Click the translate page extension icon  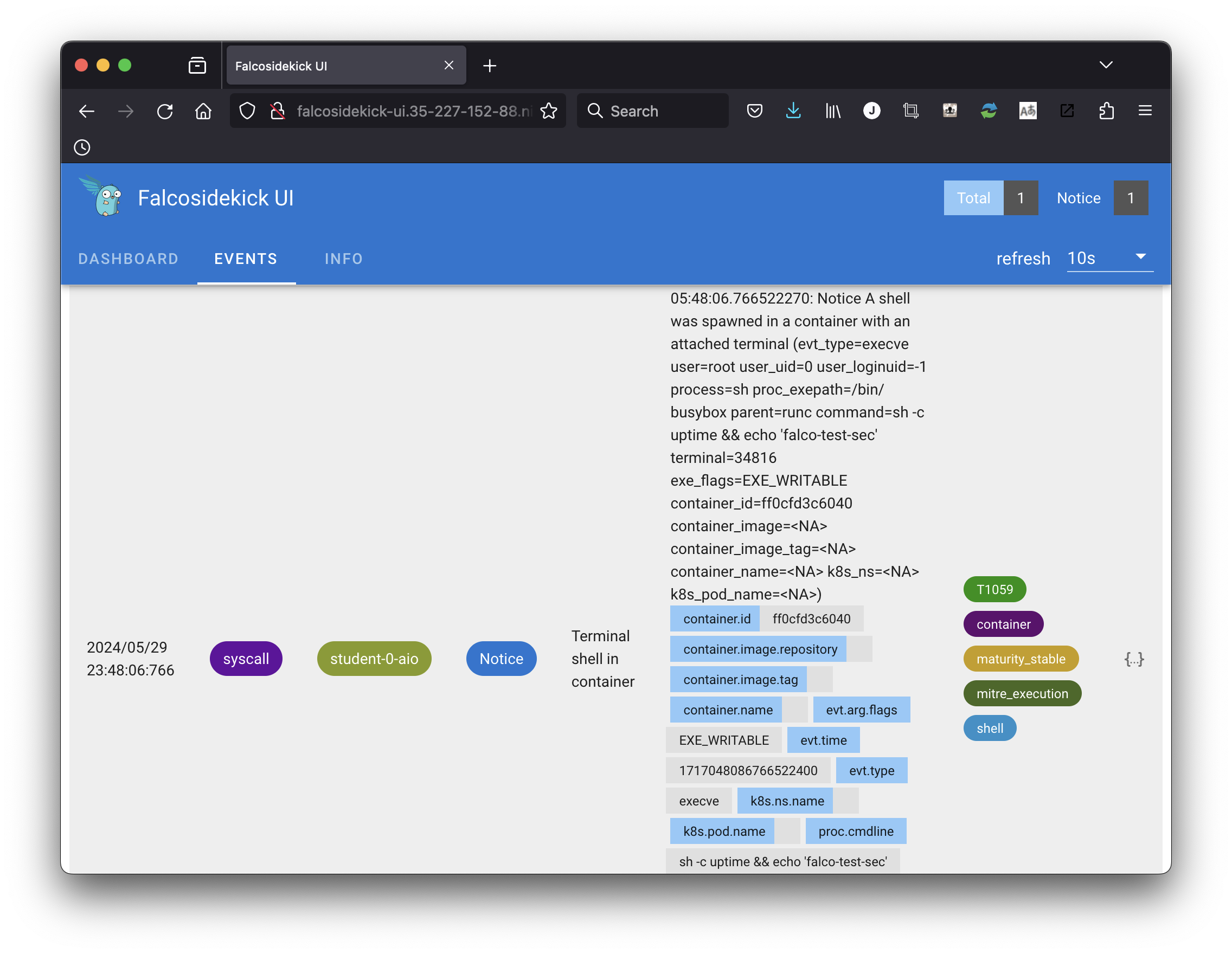point(1028,111)
